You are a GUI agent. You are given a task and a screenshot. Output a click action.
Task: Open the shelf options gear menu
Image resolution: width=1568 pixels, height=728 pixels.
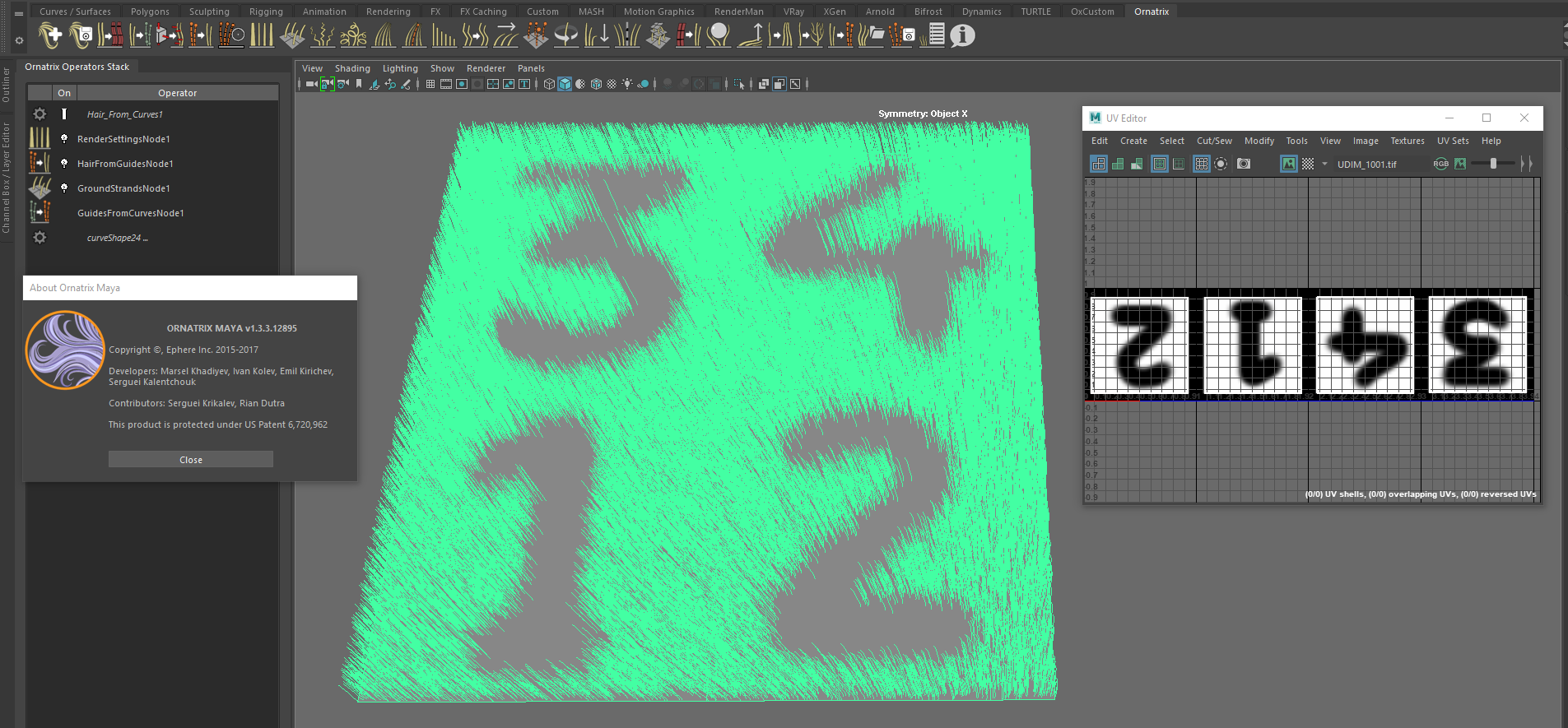(x=19, y=39)
